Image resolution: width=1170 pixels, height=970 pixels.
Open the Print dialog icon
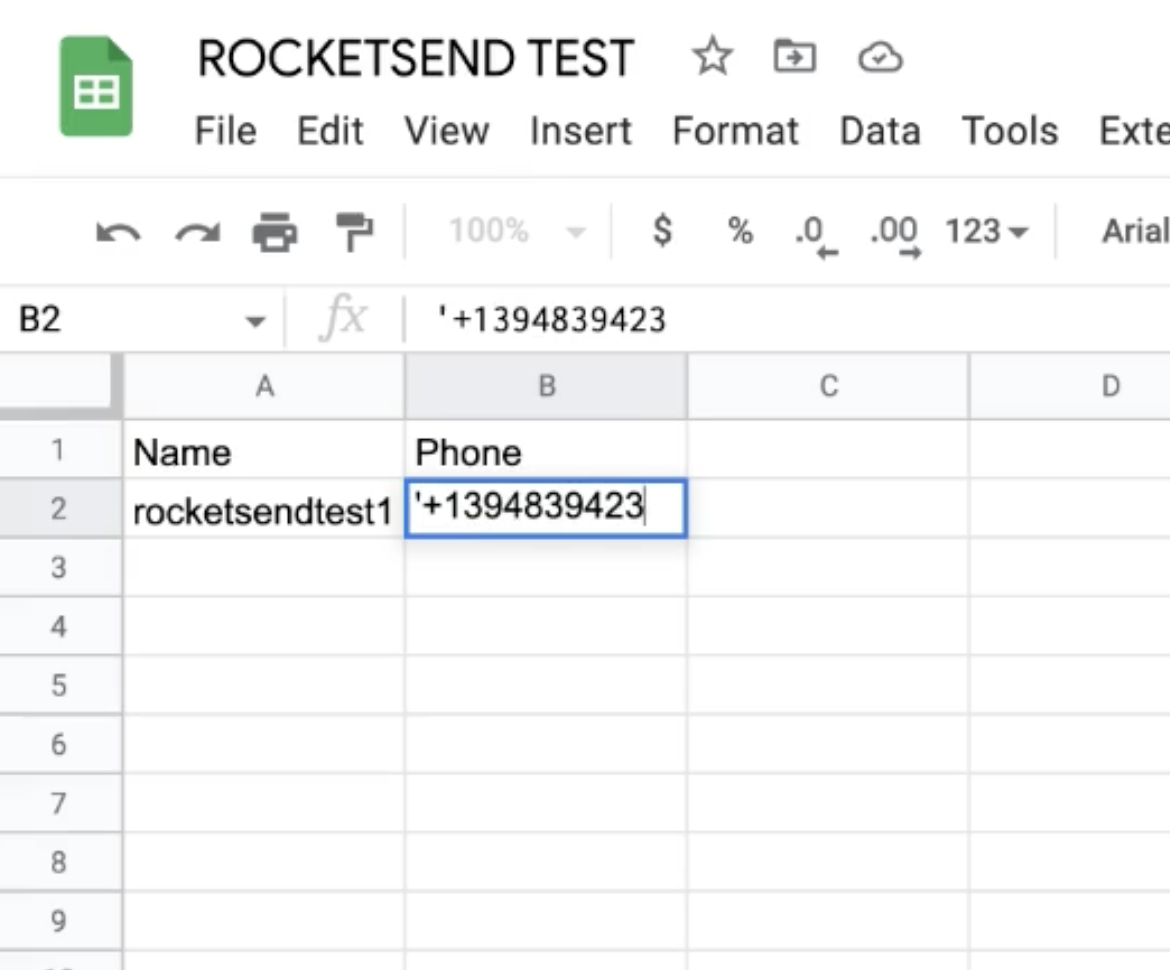click(277, 231)
